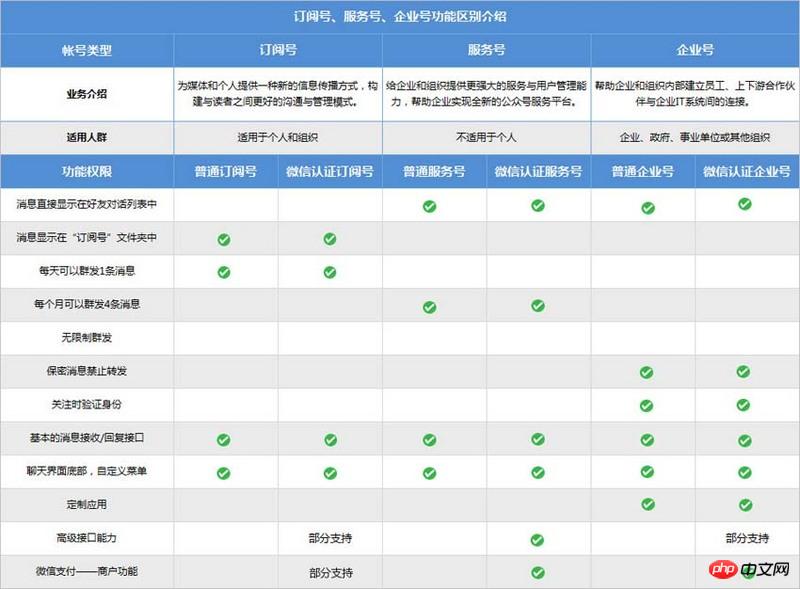Click the 普通企业号 checkmark in 消息直接显示在好友对话列表中 row
The width and height of the screenshot is (800, 589).
pos(648,208)
